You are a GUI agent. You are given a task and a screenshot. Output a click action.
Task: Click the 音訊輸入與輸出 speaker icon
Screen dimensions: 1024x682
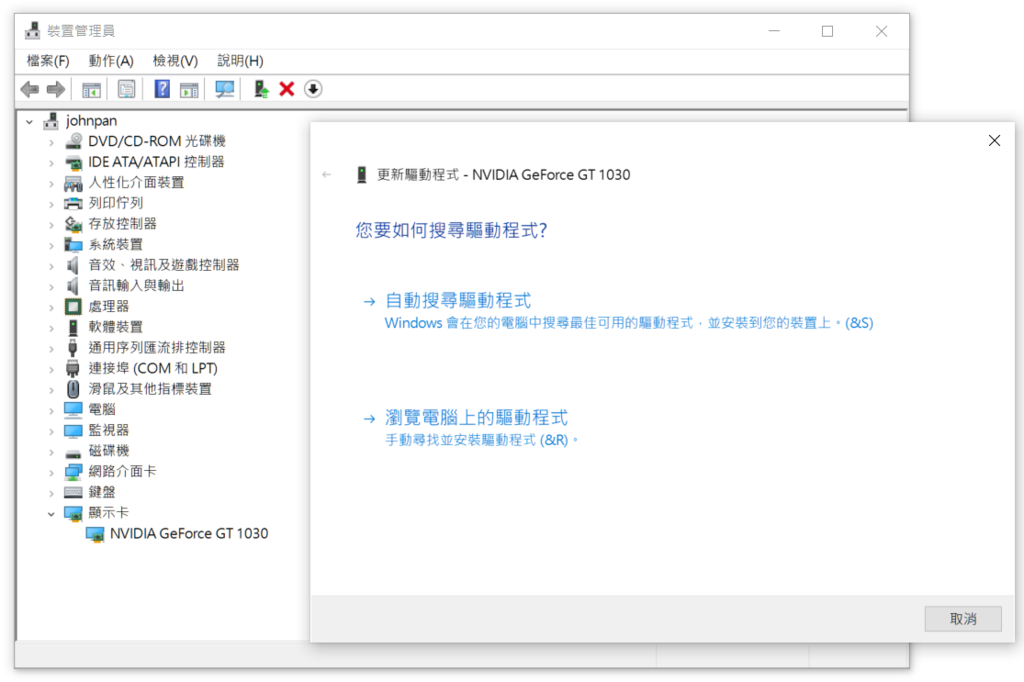click(73, 285)
